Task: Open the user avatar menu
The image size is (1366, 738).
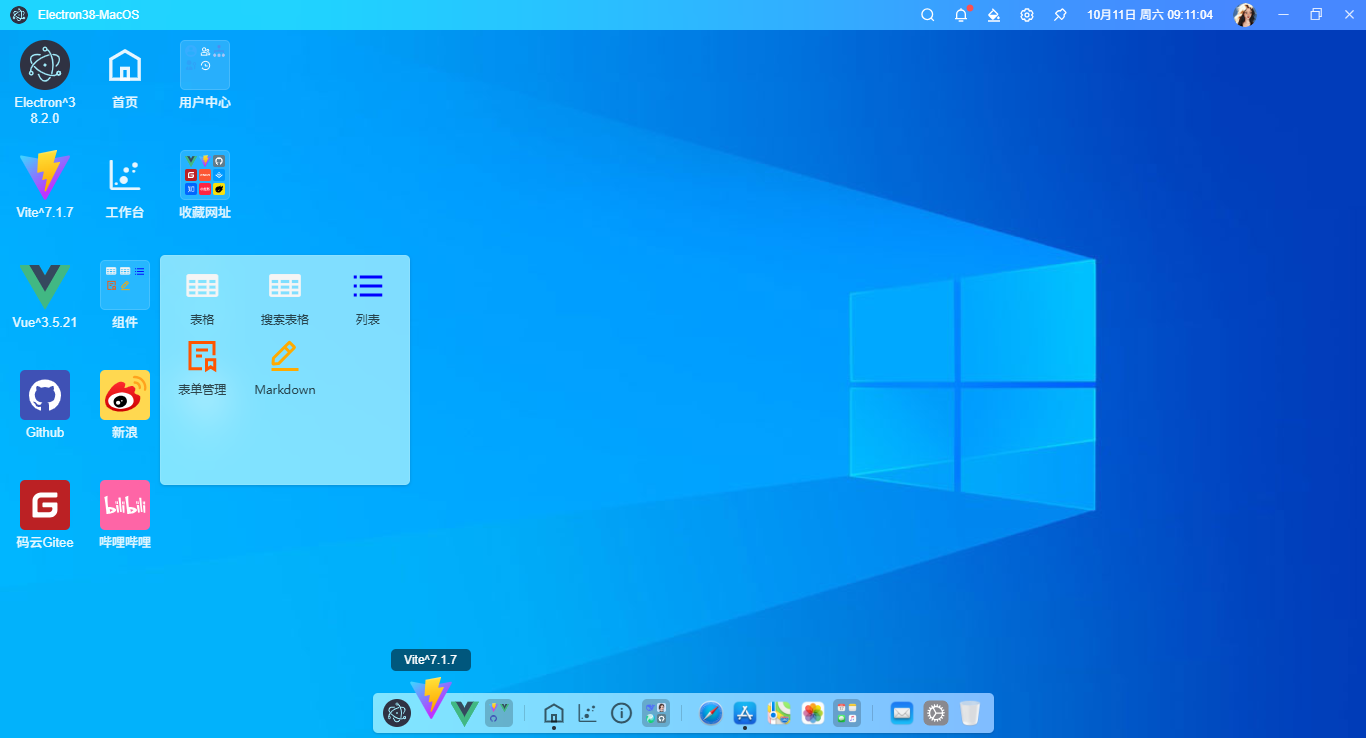Action: click(1244, 15)
